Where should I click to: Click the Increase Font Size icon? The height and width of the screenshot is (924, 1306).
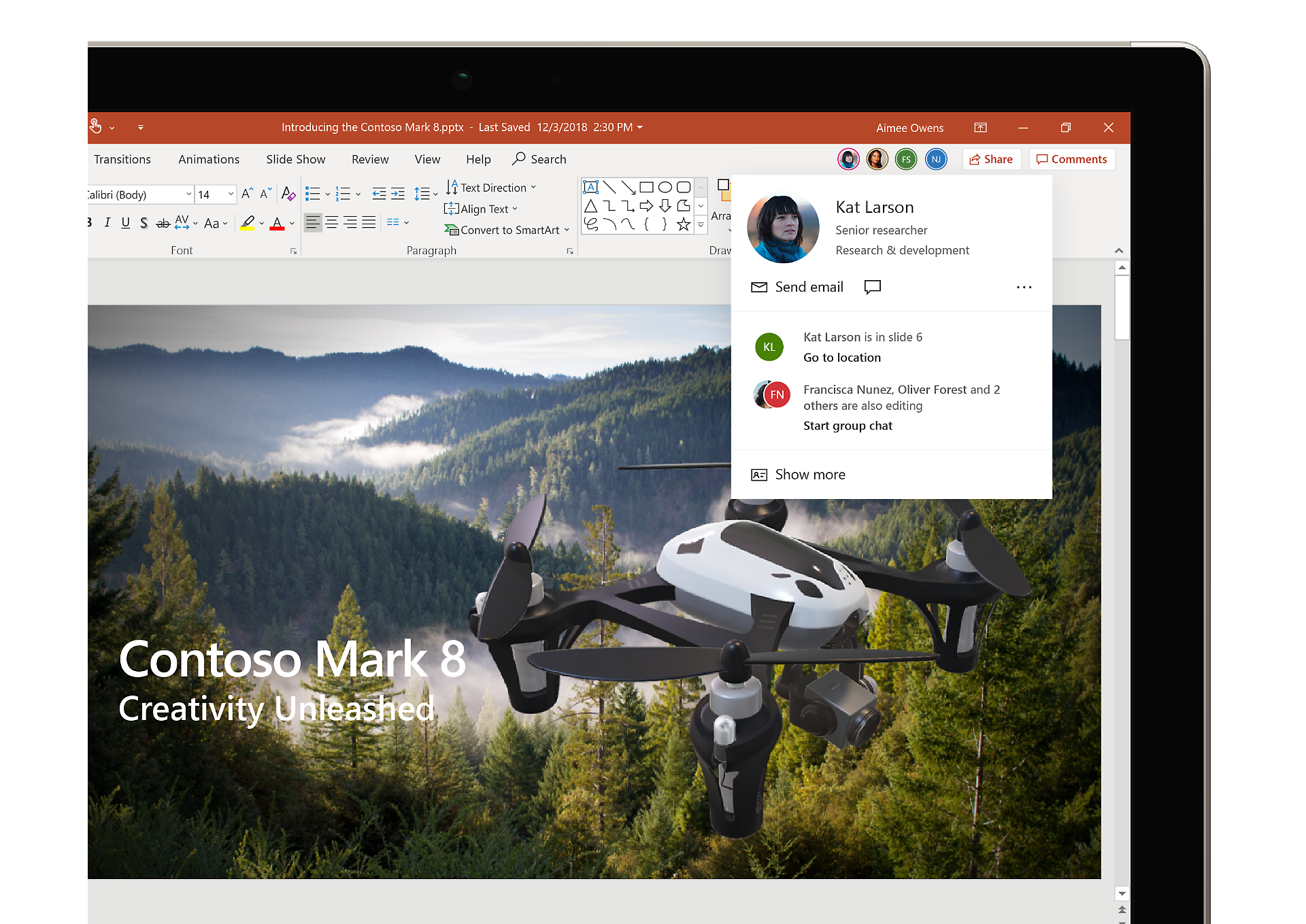pos(247,194)
